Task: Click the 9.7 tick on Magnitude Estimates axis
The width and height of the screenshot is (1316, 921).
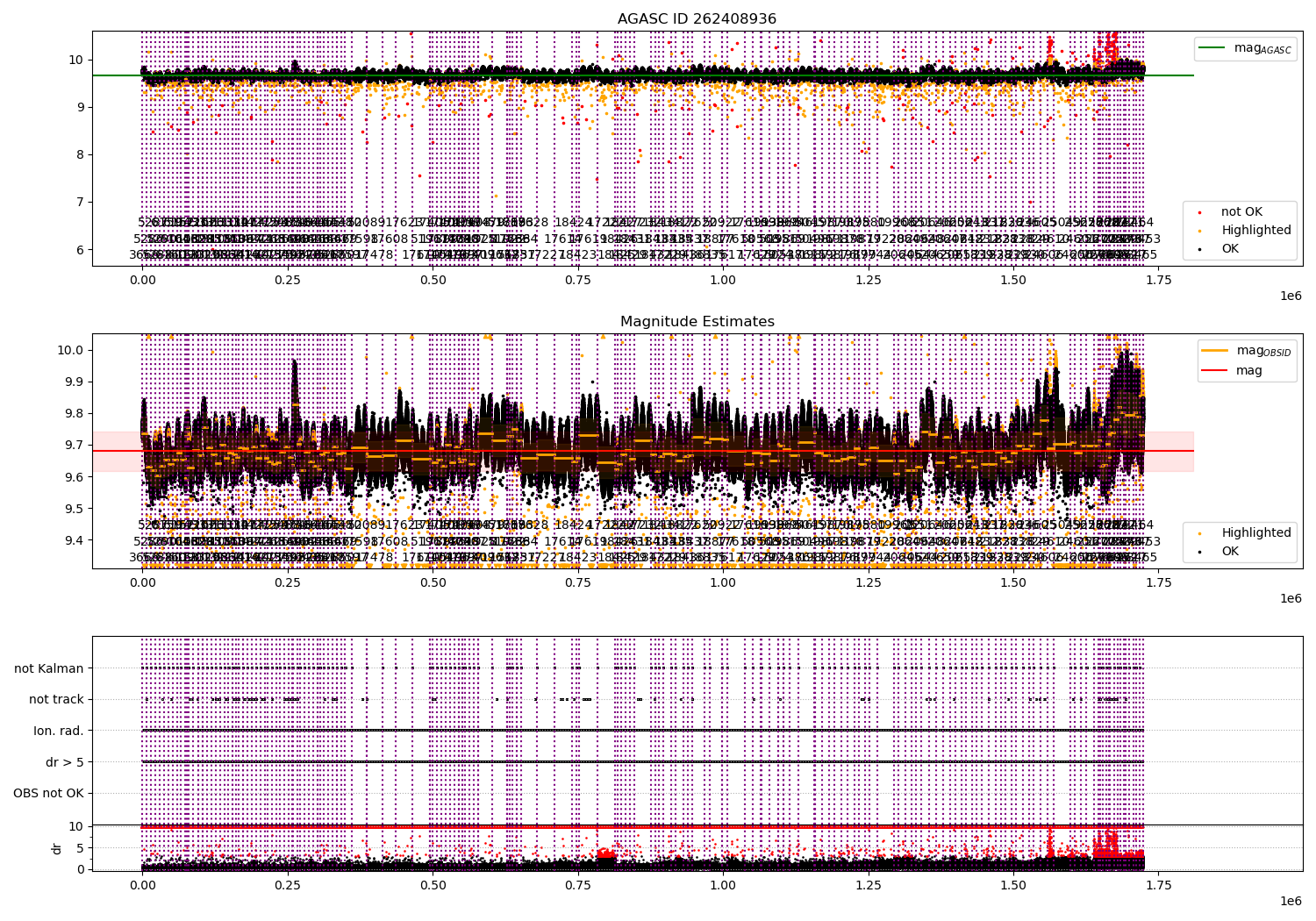Action: coord(75,446)
